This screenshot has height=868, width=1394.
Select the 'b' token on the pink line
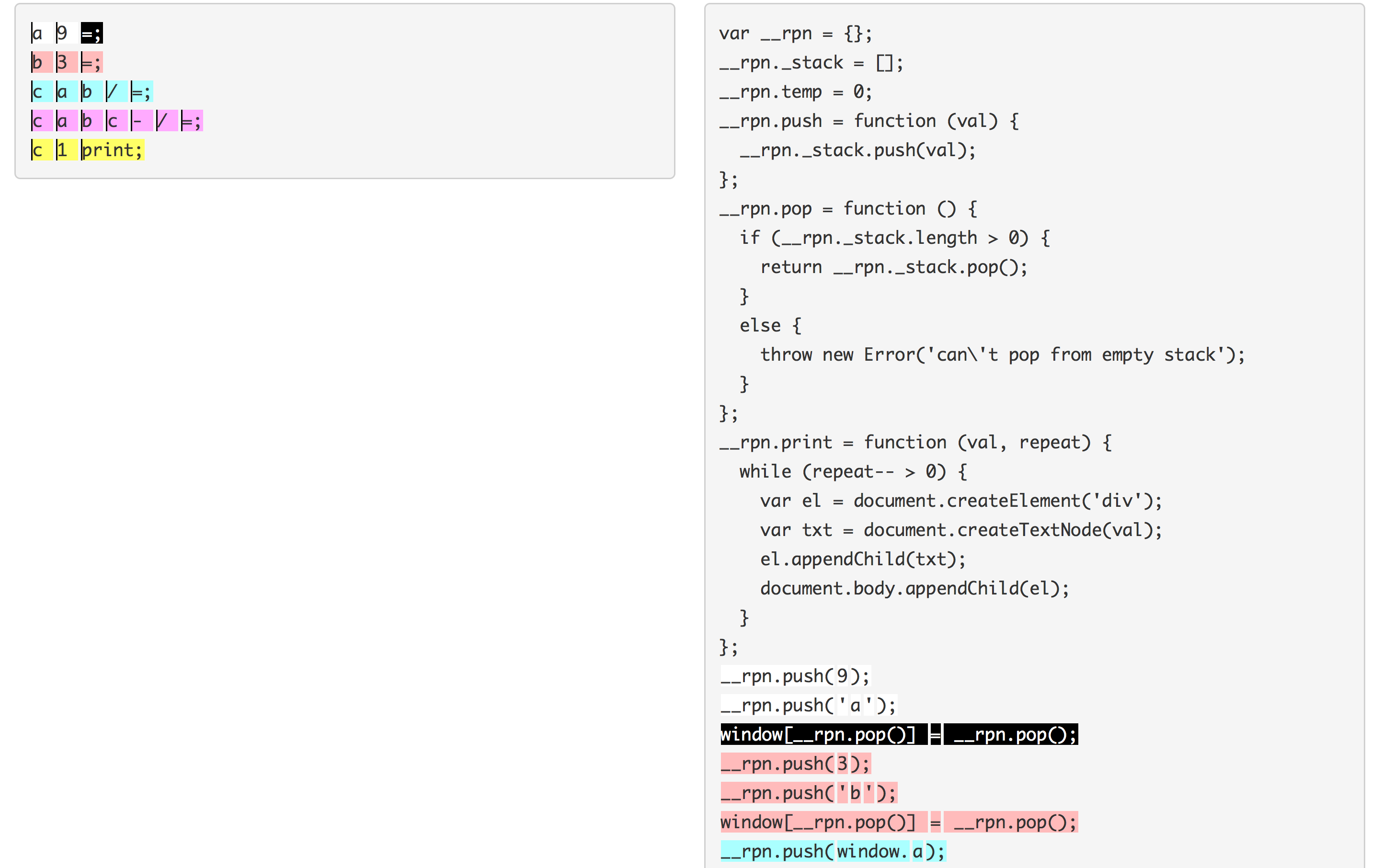42,62
